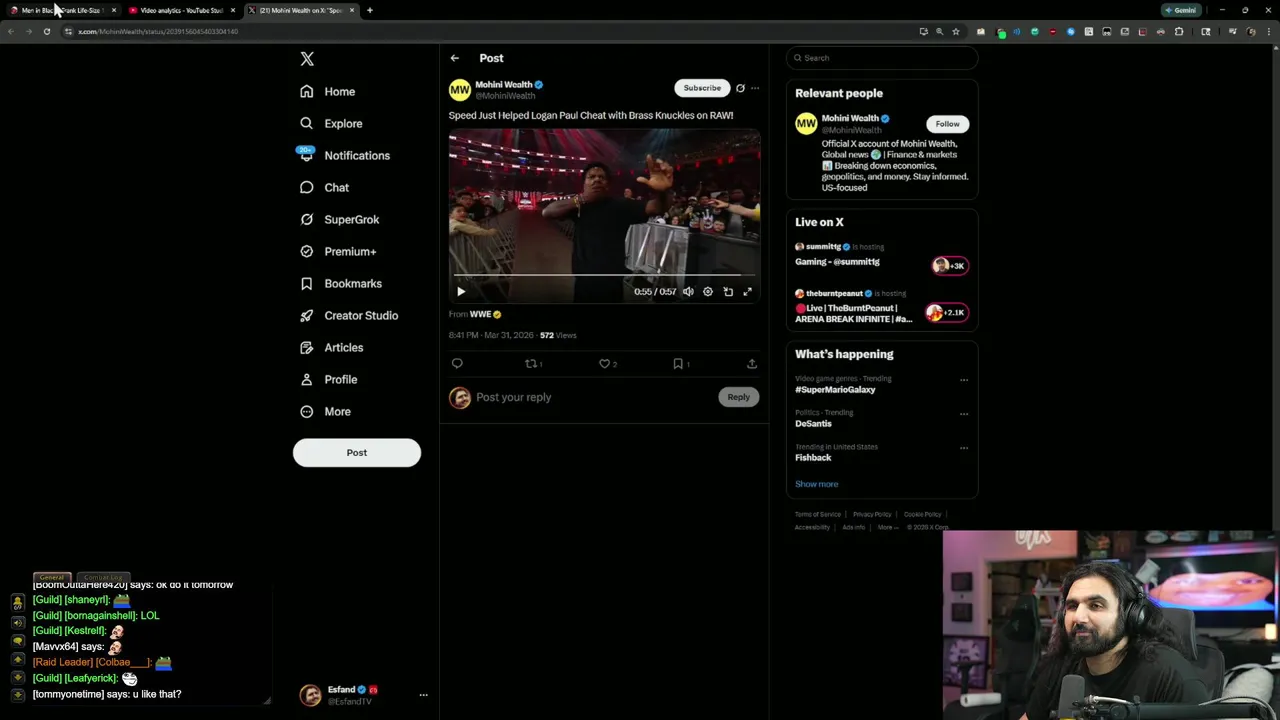The image size is (1280, 720).
Task: Click the reply comment icon under post
Action: tap(457, 364)
